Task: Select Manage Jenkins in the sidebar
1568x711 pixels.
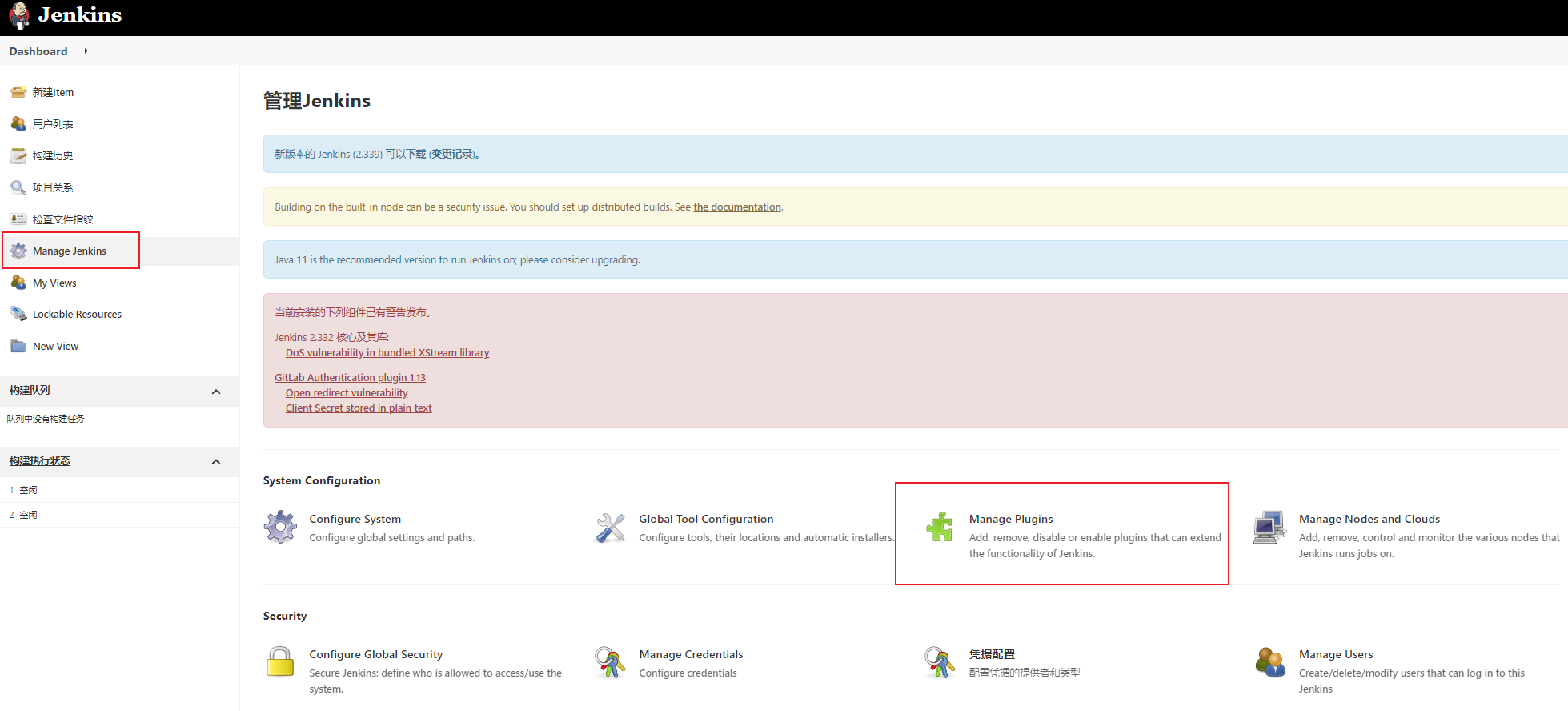Action: [70, 251]
